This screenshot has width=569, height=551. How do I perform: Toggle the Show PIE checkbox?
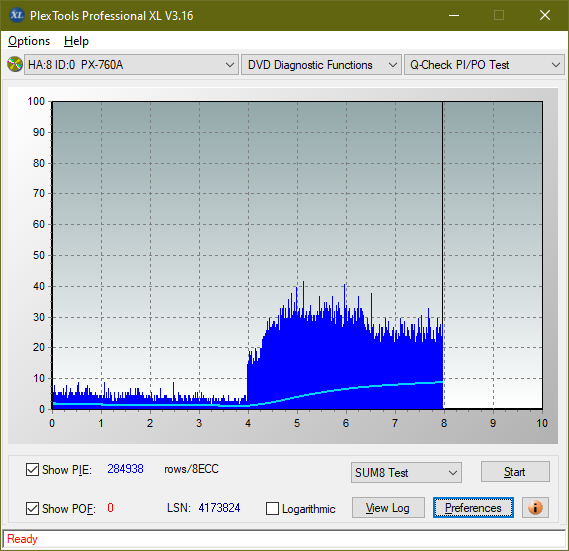click(32, 469)
